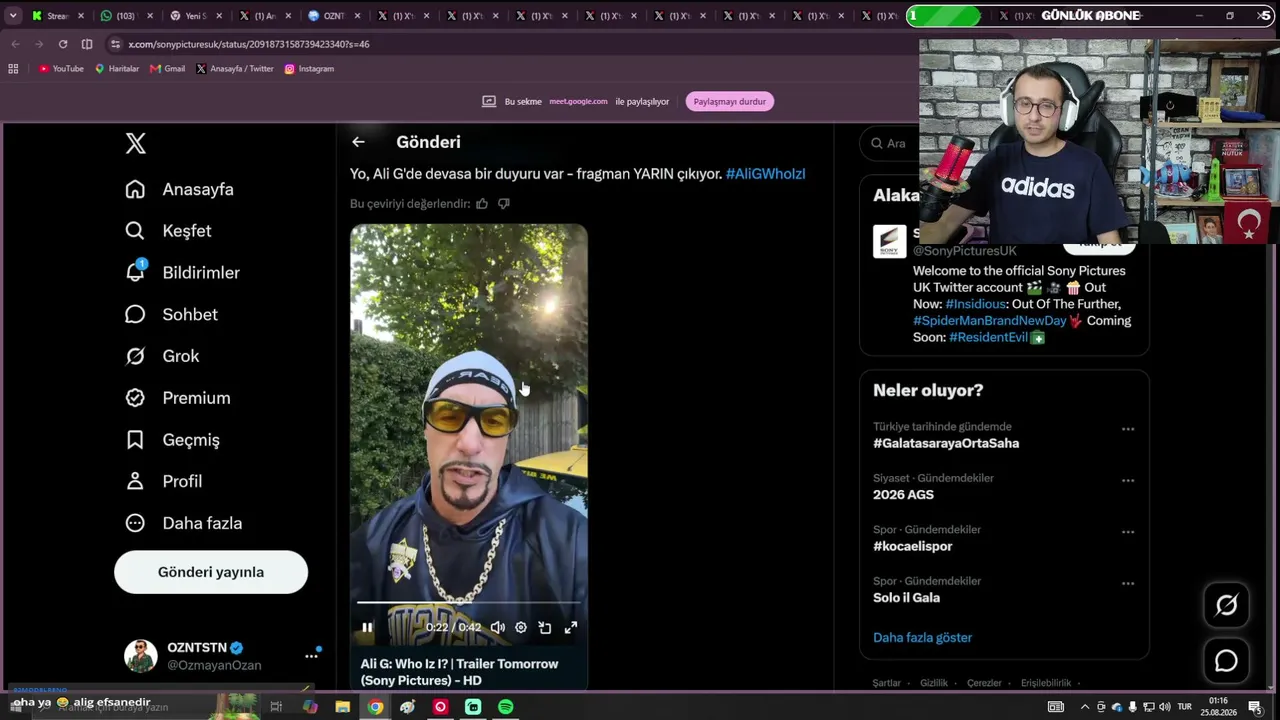The width and height of the screenshot is (1280, 720).
Task: Click the browser back arrow
Action: pyautogui.click(x=15, y=44)
